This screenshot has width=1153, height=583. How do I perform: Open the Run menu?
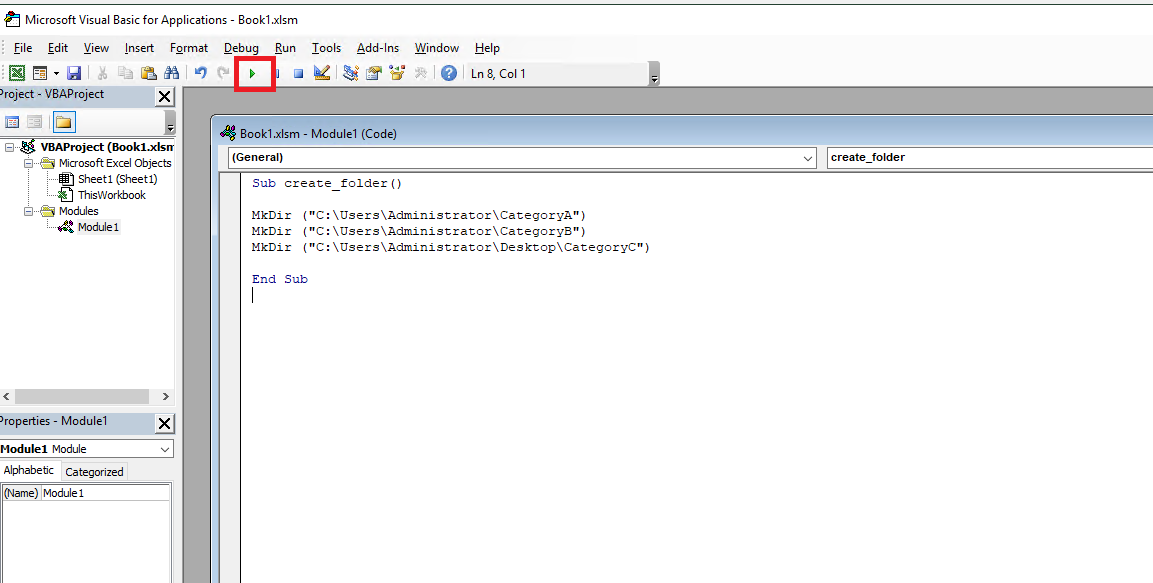[x=285, y=48]
